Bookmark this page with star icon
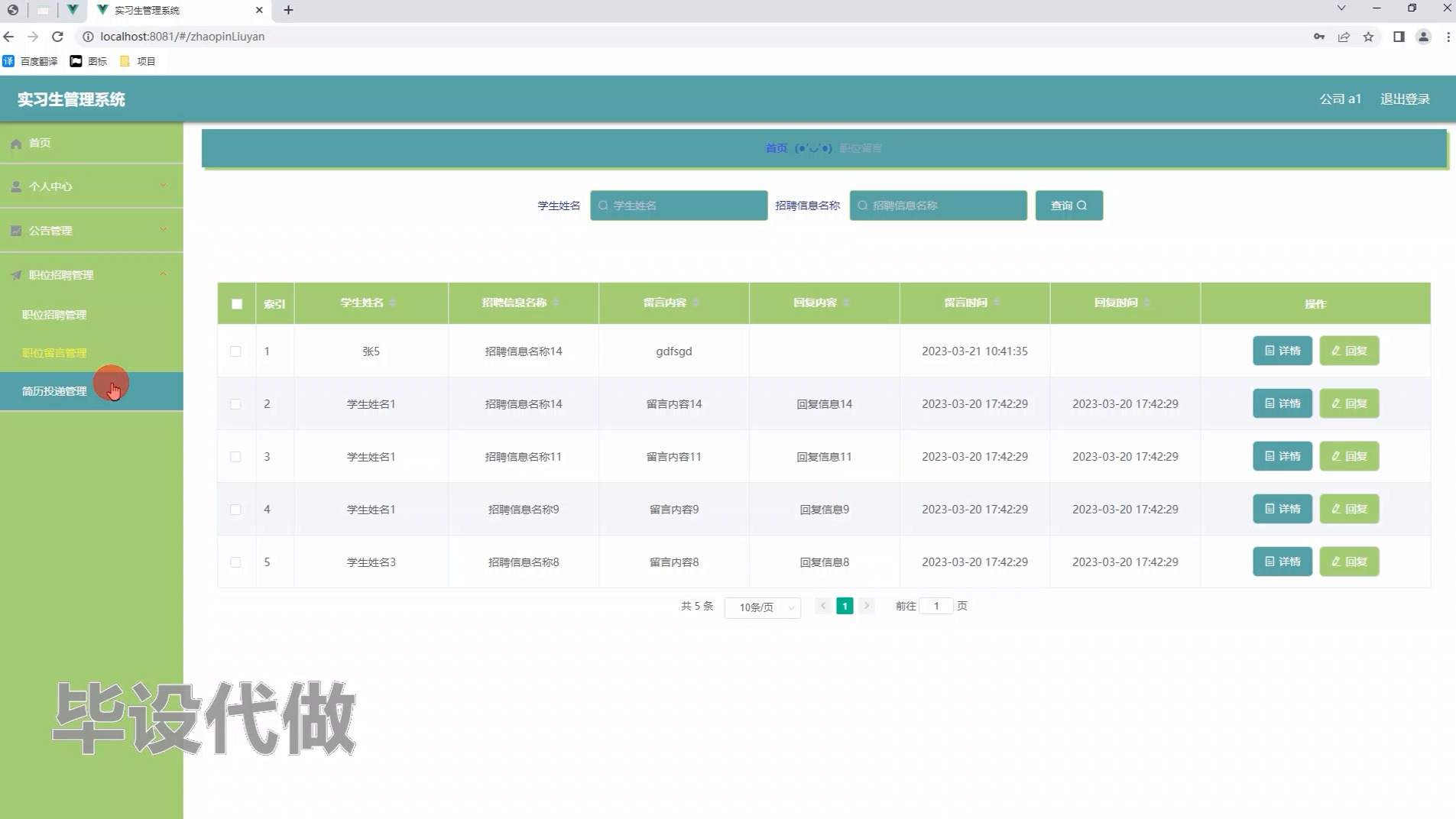The height and width of the screenshot is (819, 1456). (1368, 37)
